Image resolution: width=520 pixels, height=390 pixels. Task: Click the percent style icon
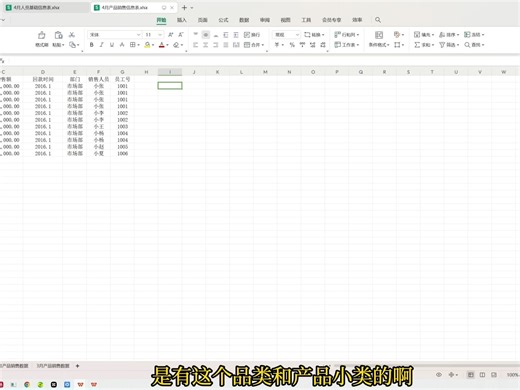[x=292, y=45]
